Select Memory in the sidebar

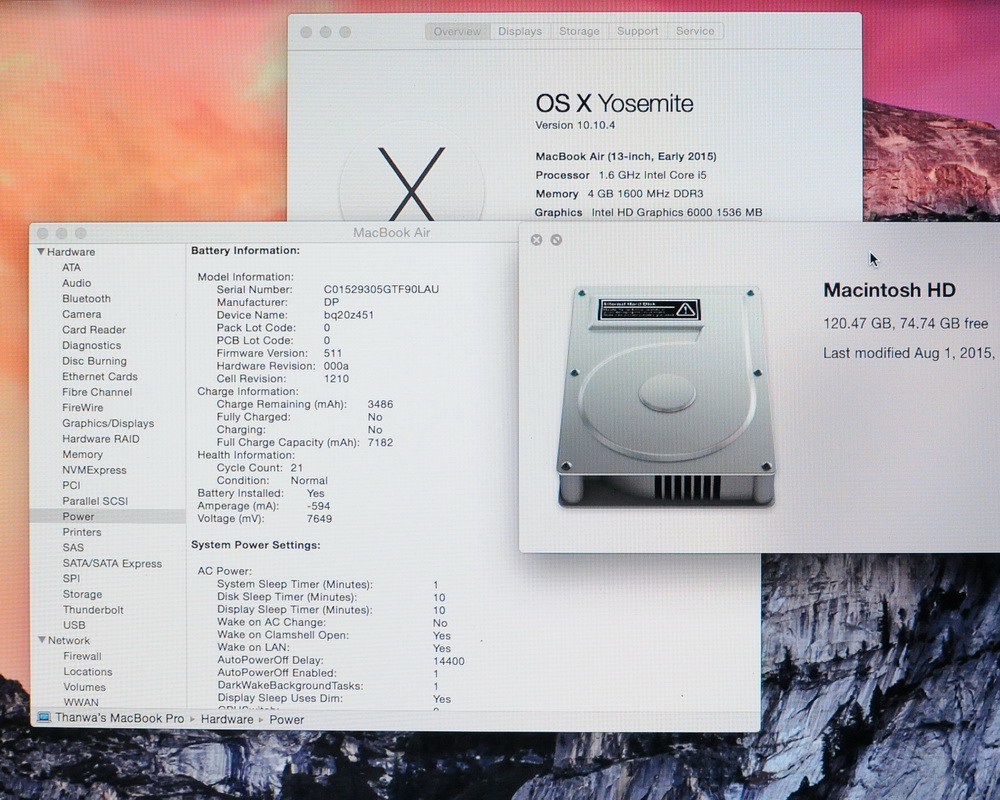82,454
